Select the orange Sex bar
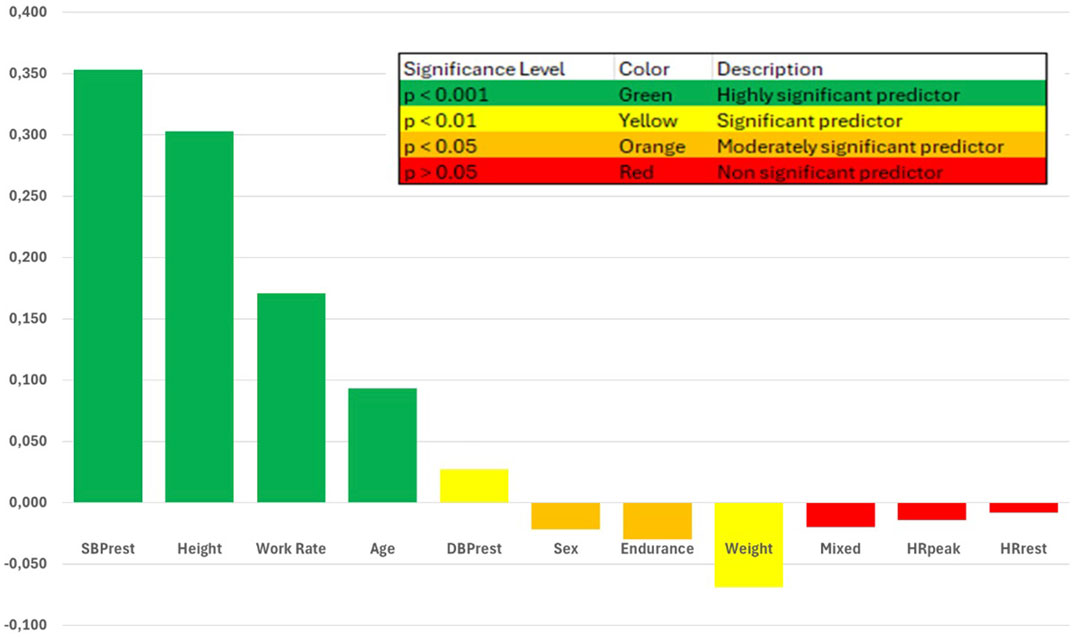 coord(565,516)
